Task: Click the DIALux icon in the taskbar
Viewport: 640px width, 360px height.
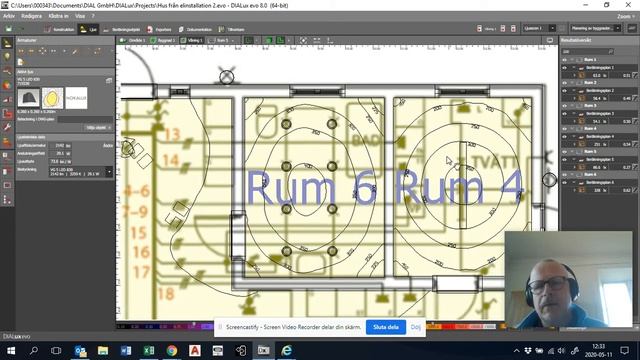Action: click(263, 351)
